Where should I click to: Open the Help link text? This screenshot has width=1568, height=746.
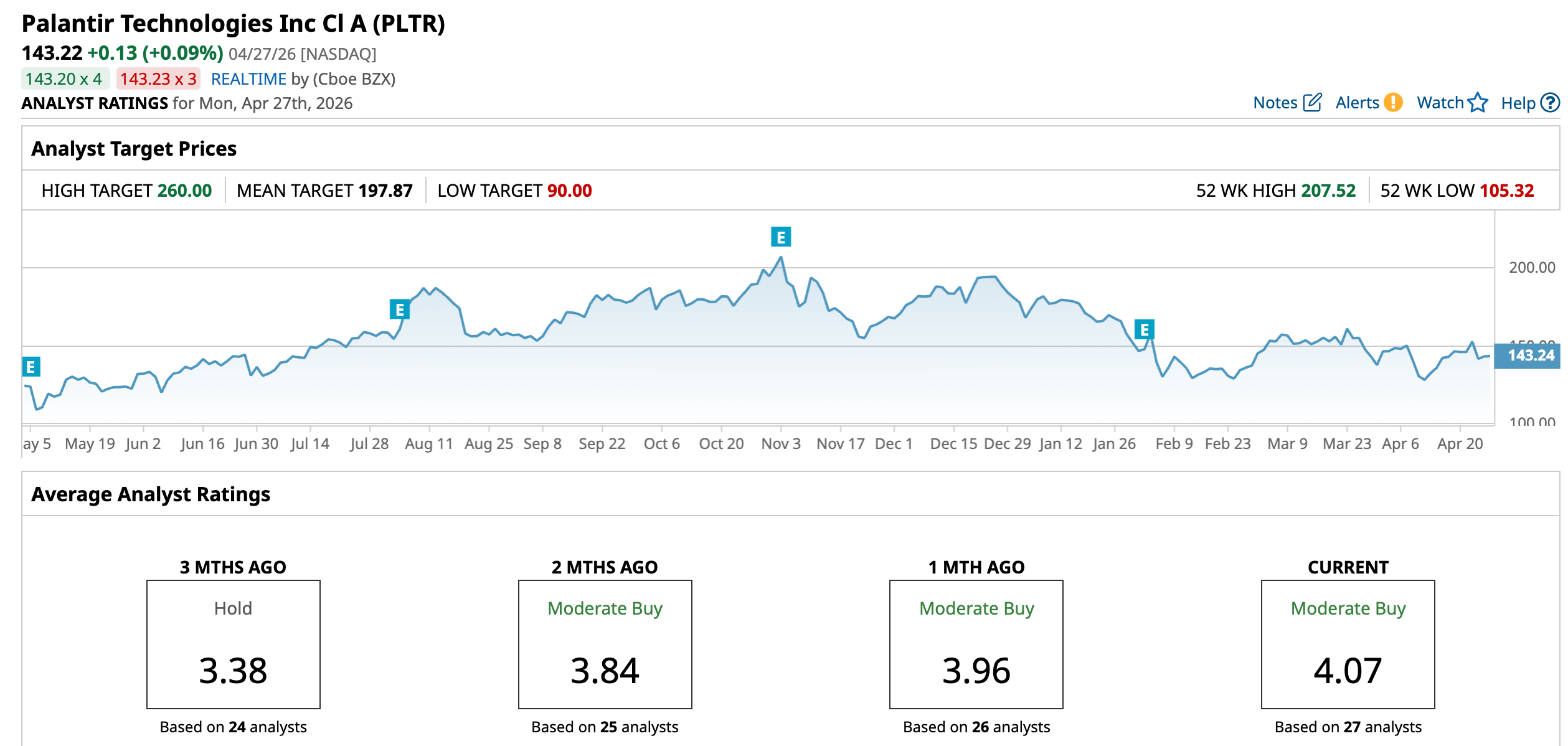[x=1518, y=103]
